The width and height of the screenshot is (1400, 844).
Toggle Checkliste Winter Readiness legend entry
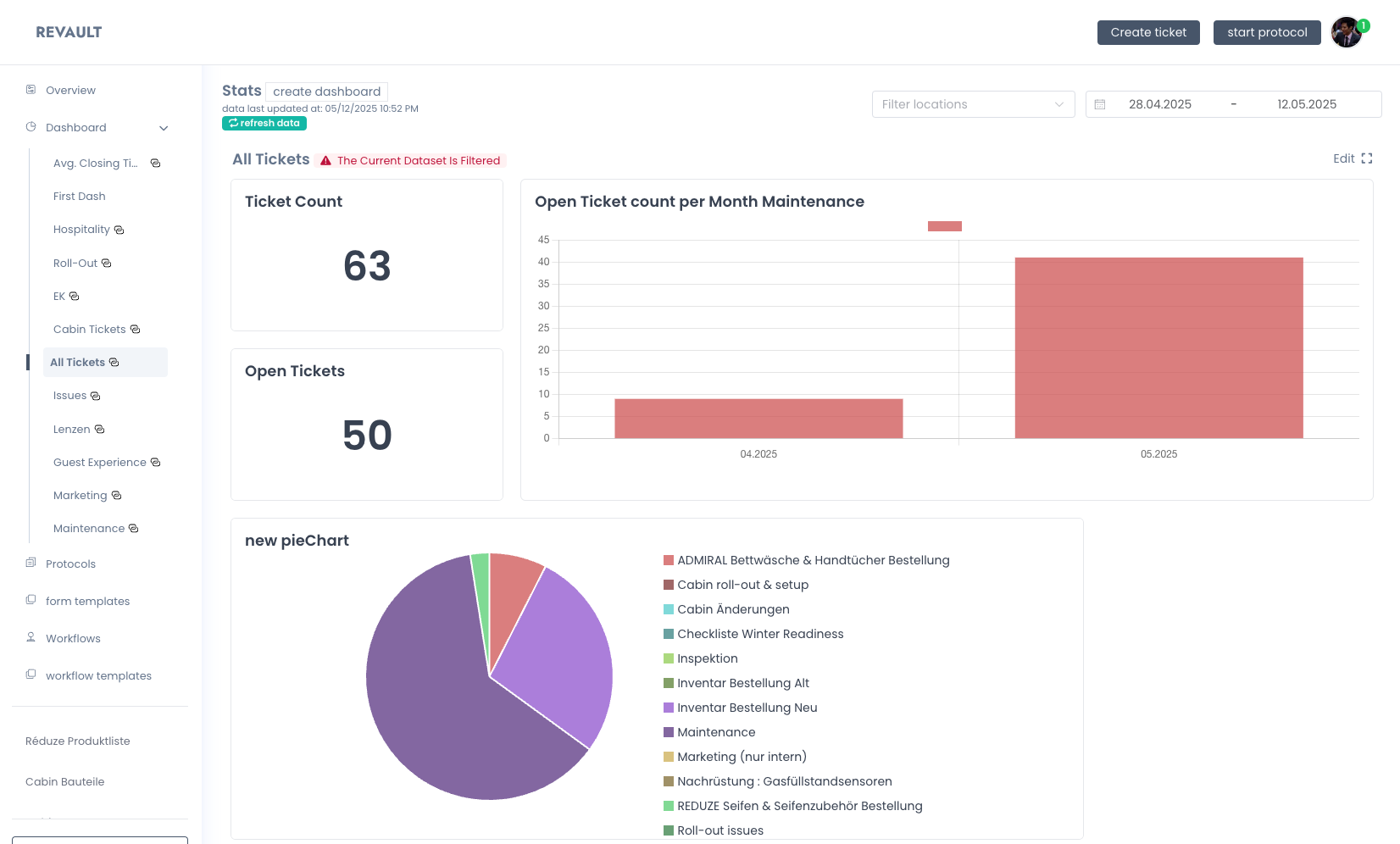coord(753,634)
